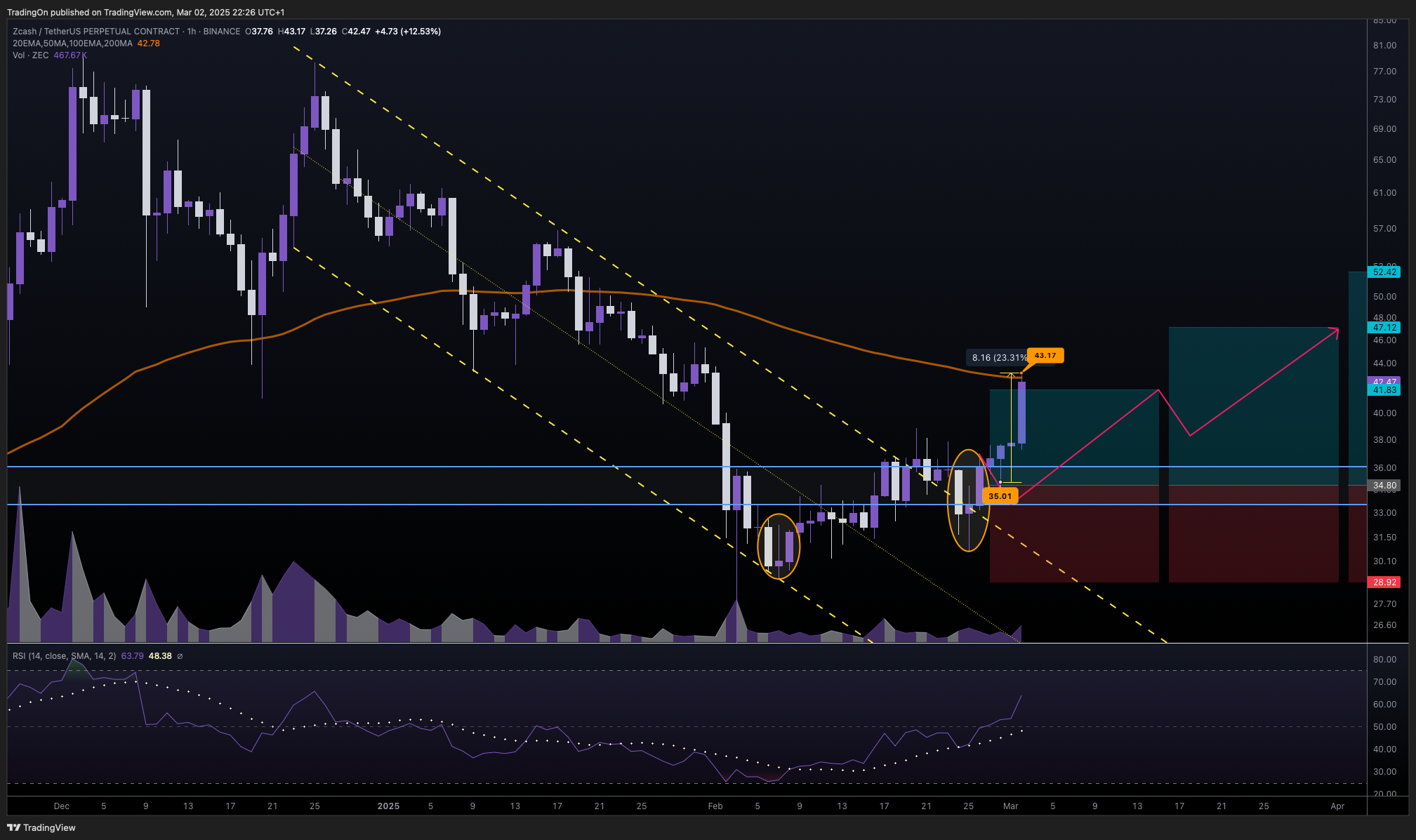Click the +4.73 (+12.53%) change value

click(x=408, y=32)
